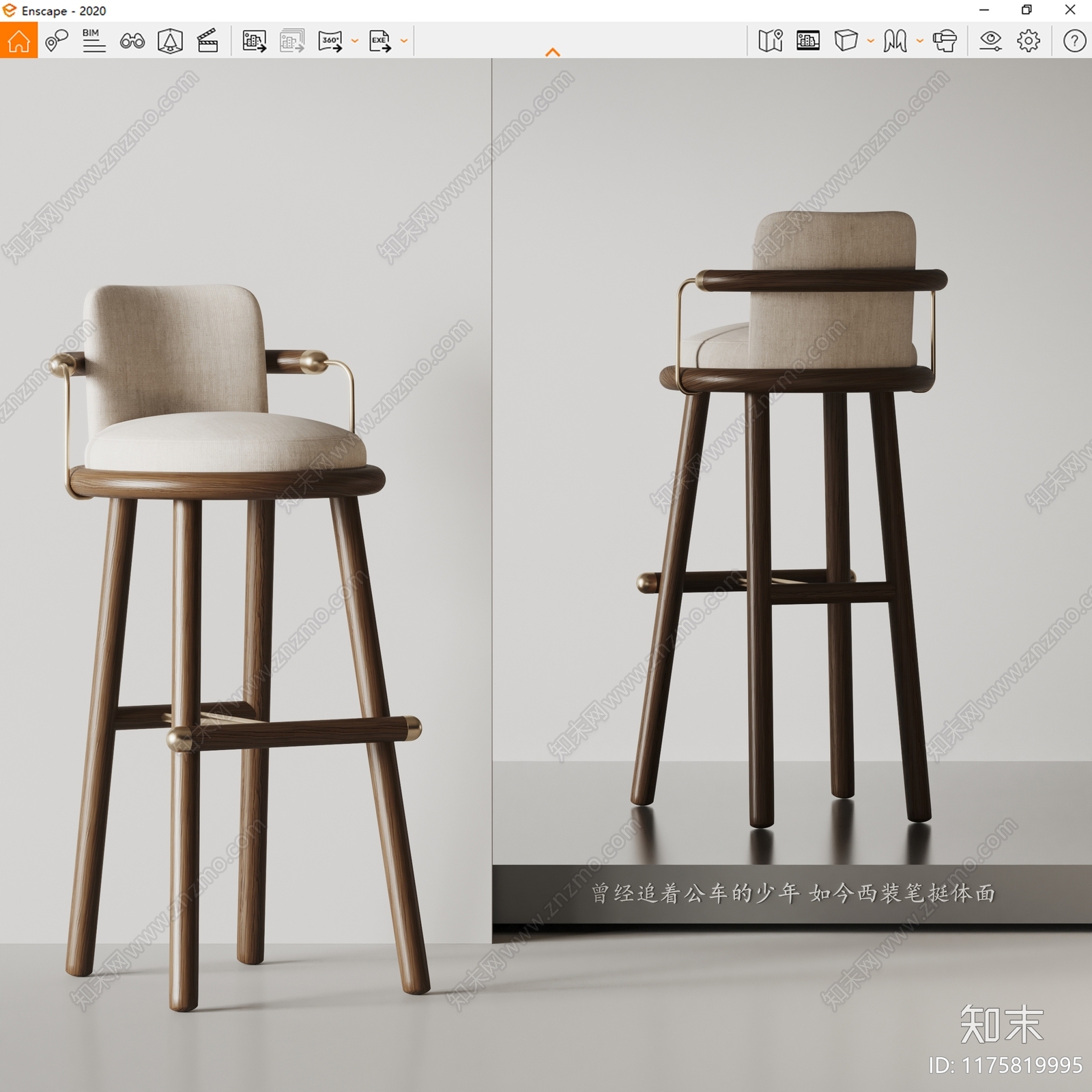Expand the EXE export dropdown arrow
Image resolution: width=1092 pixels, height=1092 pixels.
click(404, 41)
